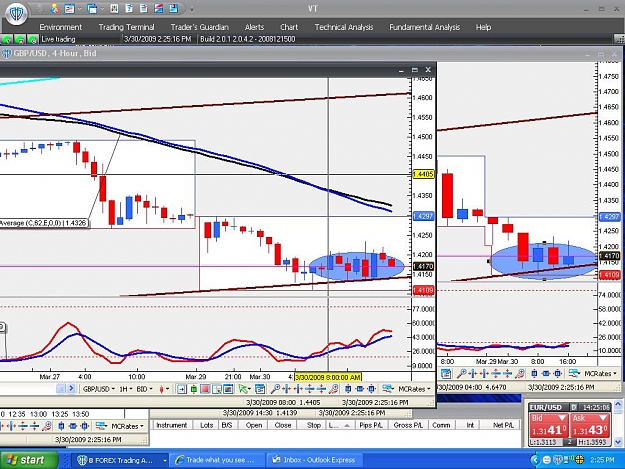This screenshot has width=625, height=469.
Task: Click the rates panel scroll up arrow
Action: point(618,406)
